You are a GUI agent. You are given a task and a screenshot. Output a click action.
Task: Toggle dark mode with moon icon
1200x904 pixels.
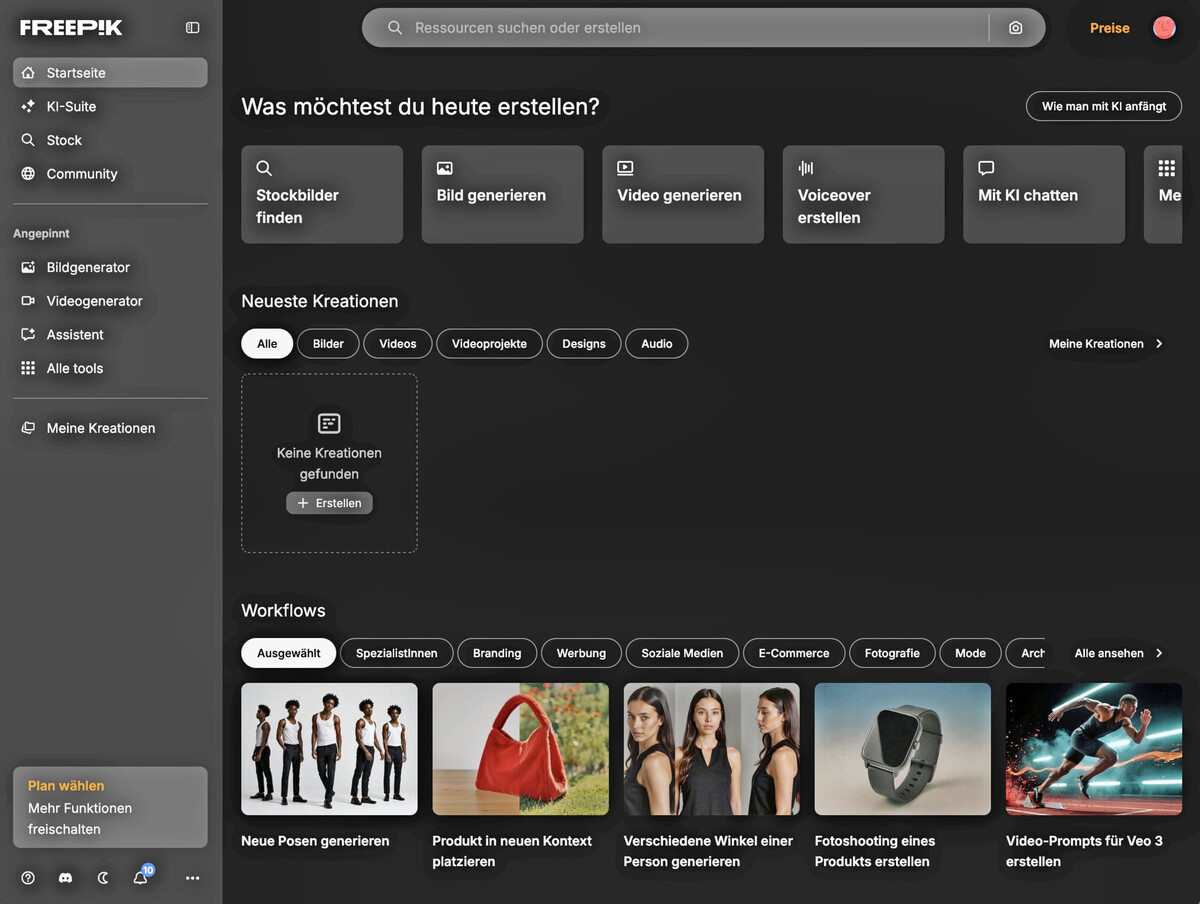tap(103, 878)
